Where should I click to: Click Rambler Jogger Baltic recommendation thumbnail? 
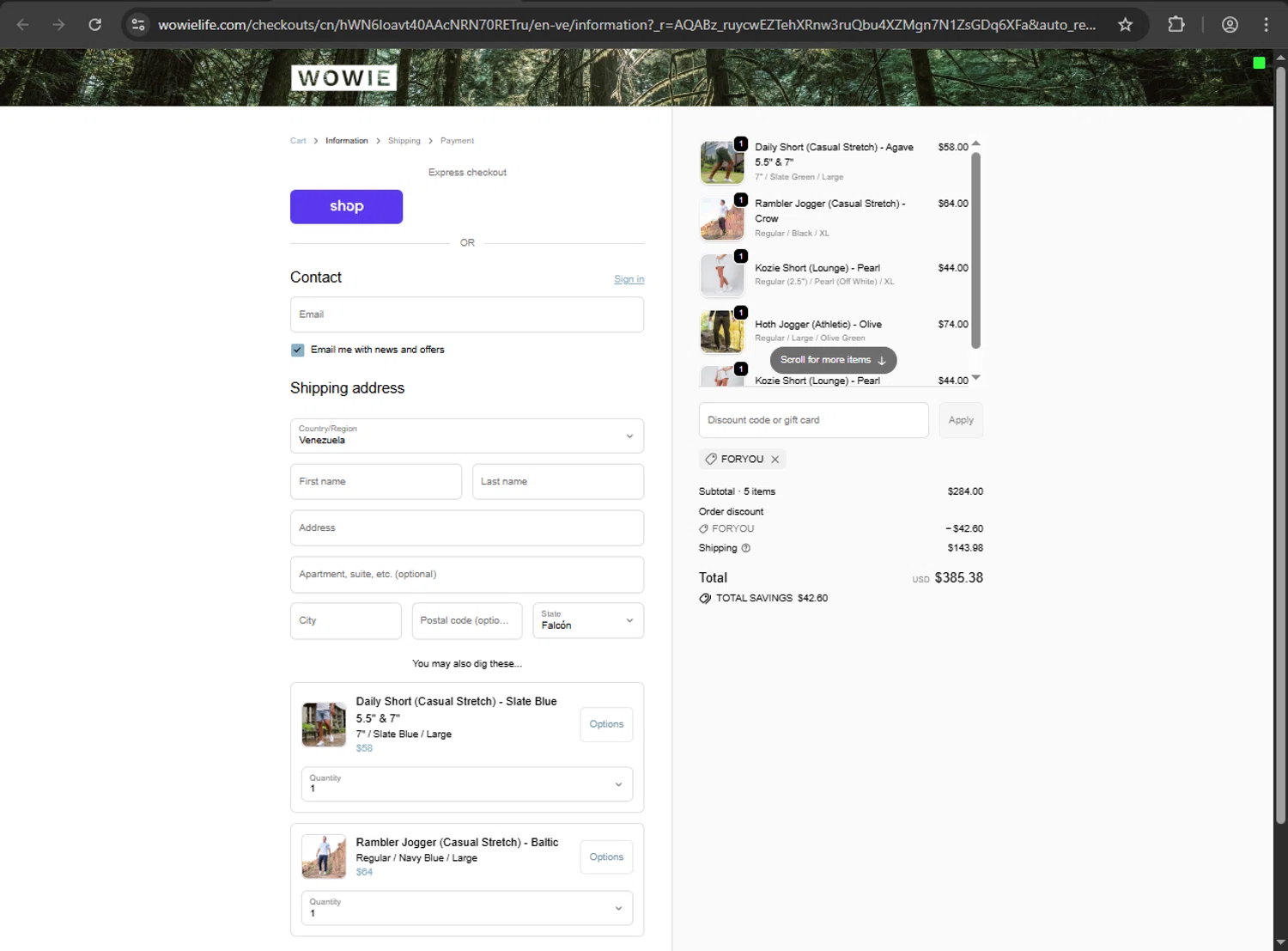pyautogui.click(x=324, y=857)
